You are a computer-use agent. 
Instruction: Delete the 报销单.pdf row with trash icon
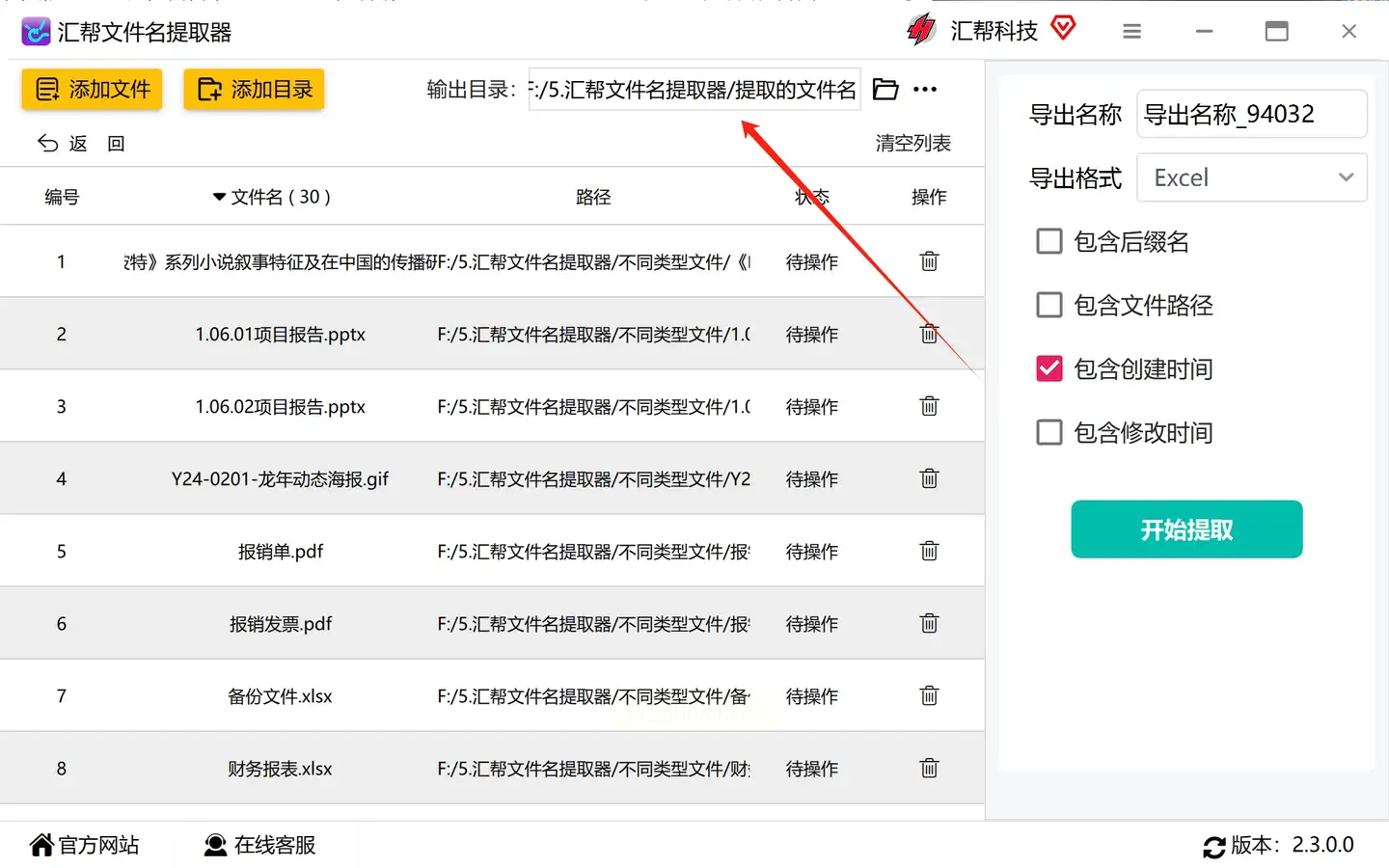point(929,551)
